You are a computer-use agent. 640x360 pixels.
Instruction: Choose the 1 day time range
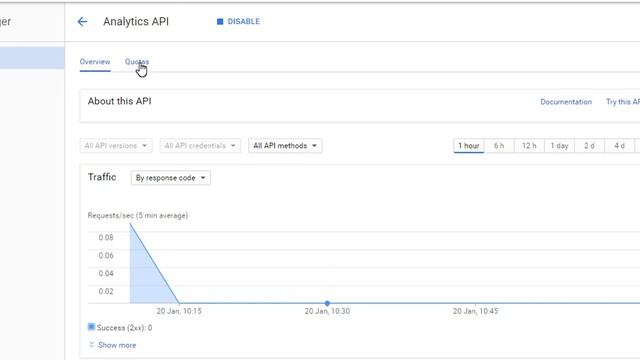pos(559,146)
